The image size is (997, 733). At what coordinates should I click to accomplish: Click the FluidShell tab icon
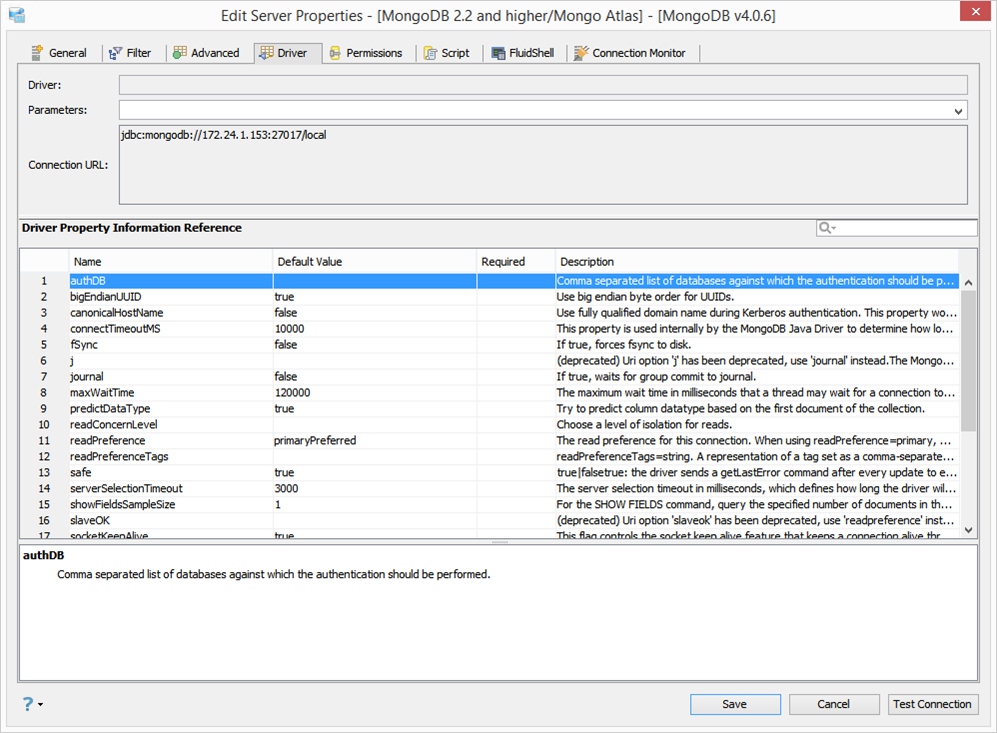click(x=498, y=53)
